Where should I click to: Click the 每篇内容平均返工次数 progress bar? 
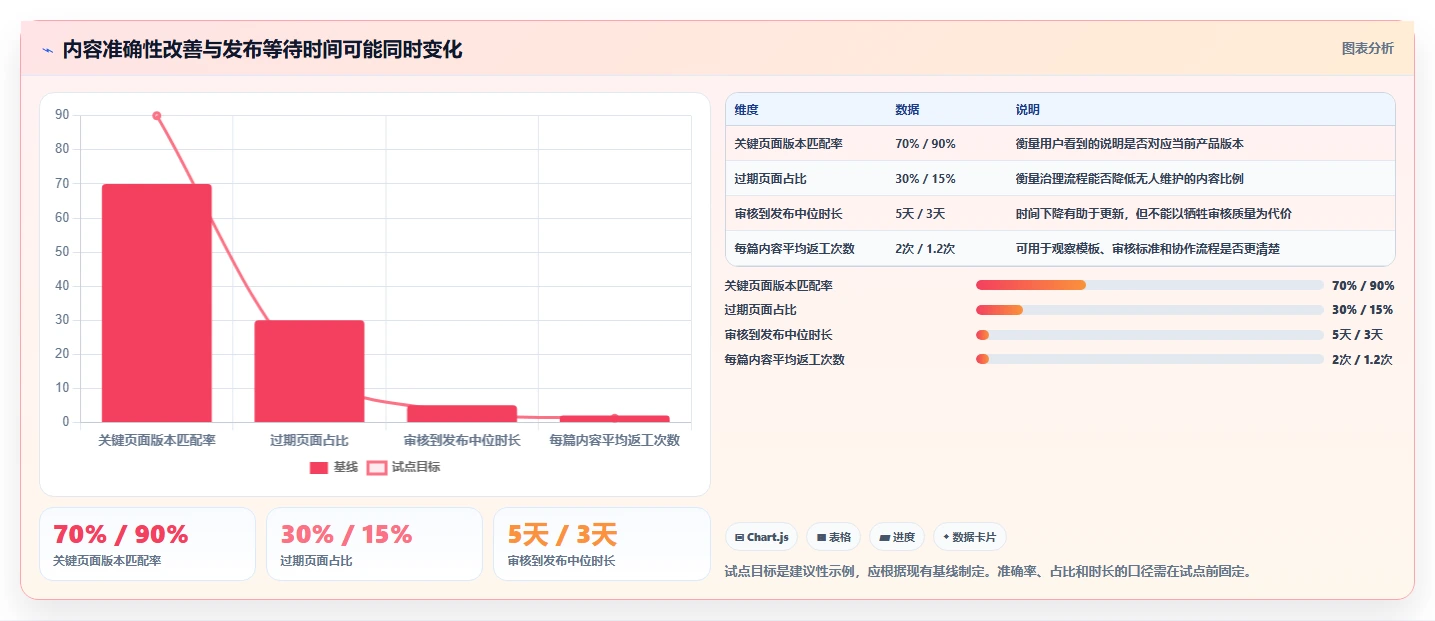coord(1150,359)
